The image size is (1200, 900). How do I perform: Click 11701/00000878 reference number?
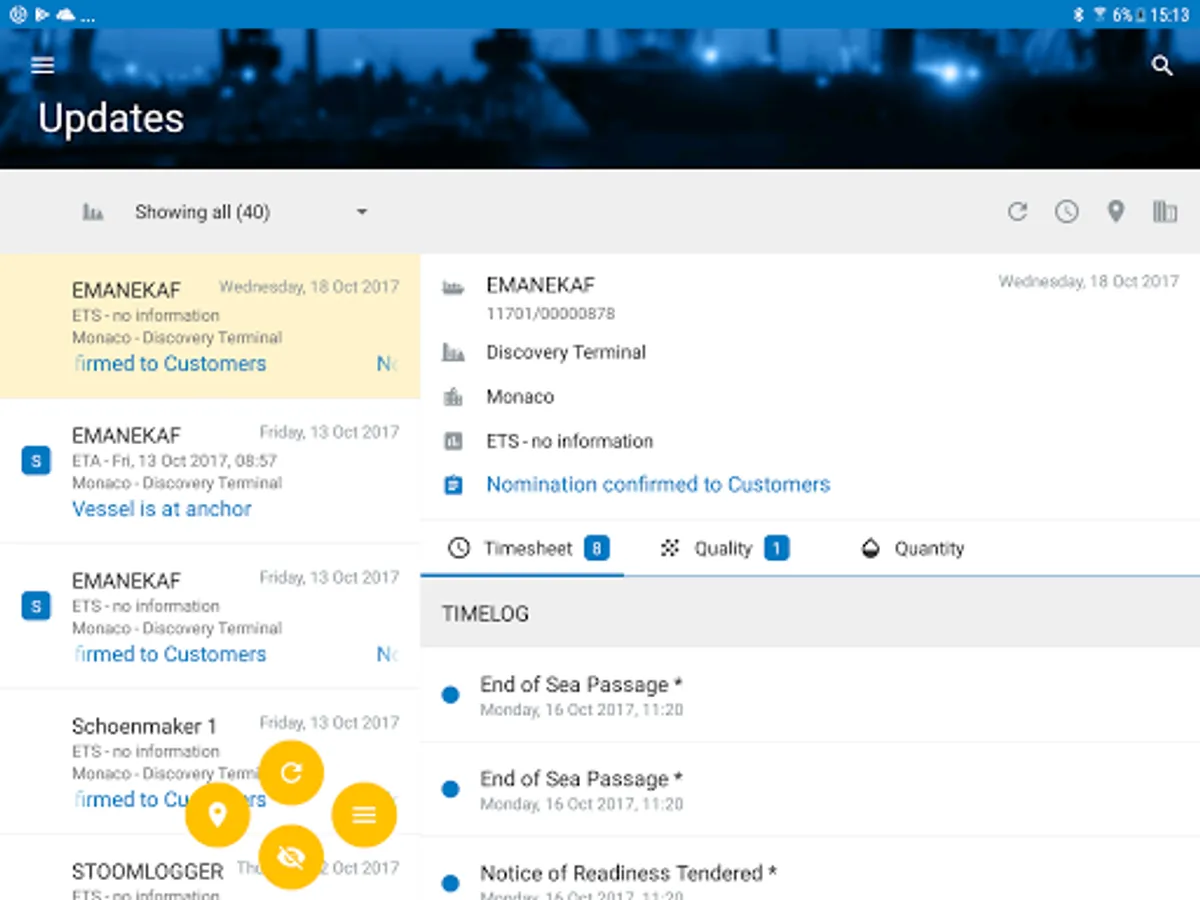[x=551, y=314]
